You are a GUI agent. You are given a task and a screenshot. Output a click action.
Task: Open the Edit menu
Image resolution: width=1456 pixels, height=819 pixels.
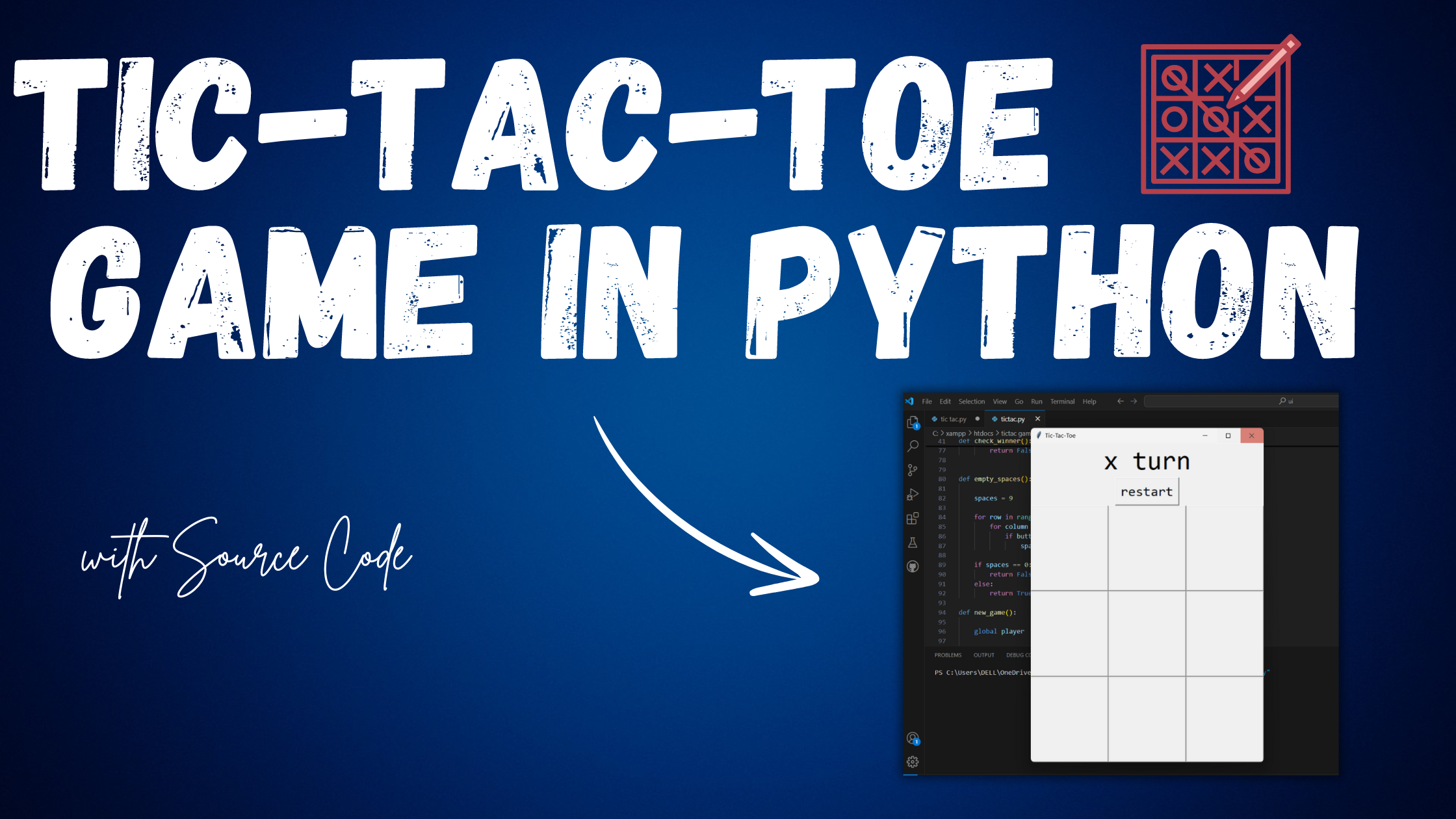tap(945, 401)
